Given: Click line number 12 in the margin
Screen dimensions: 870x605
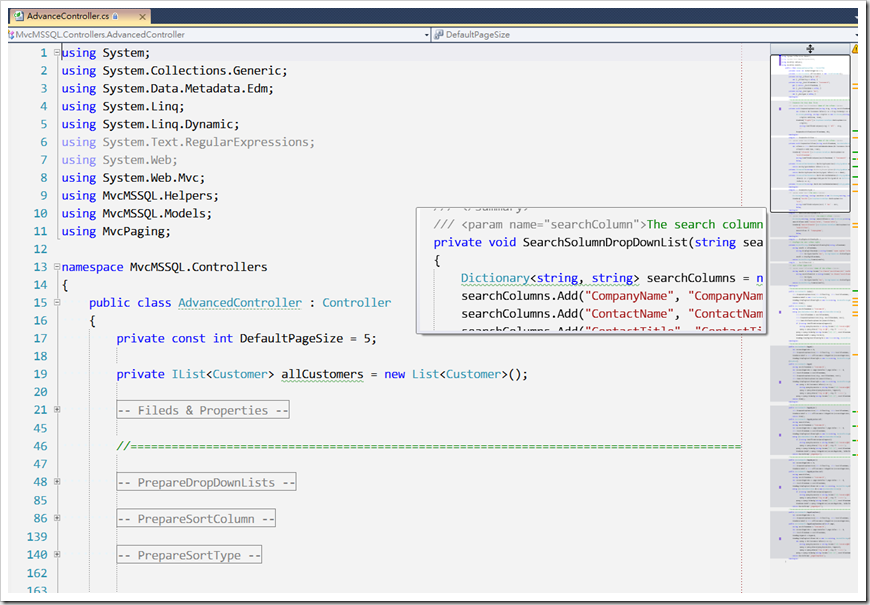Looking at the screenshot, I should pyautogui.click(x=40, y=249).
